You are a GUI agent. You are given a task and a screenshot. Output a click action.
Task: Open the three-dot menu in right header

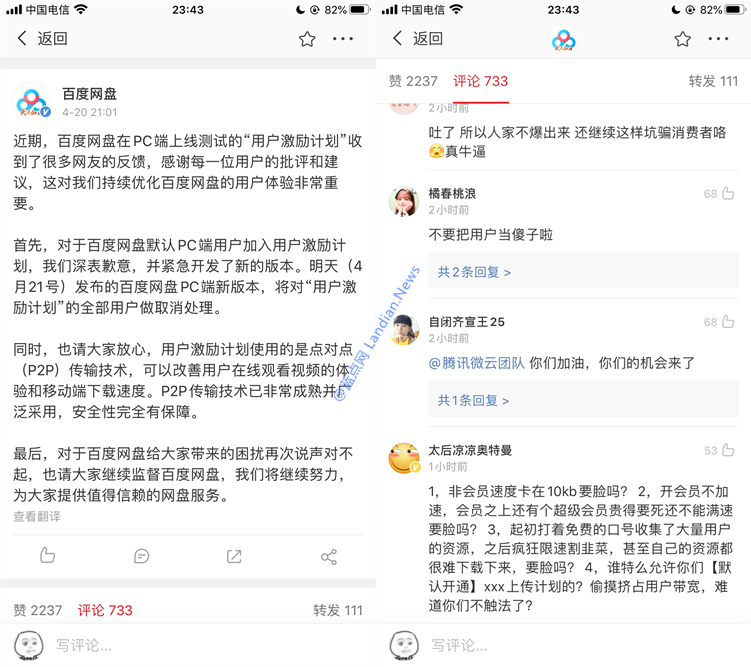(718, 39)
